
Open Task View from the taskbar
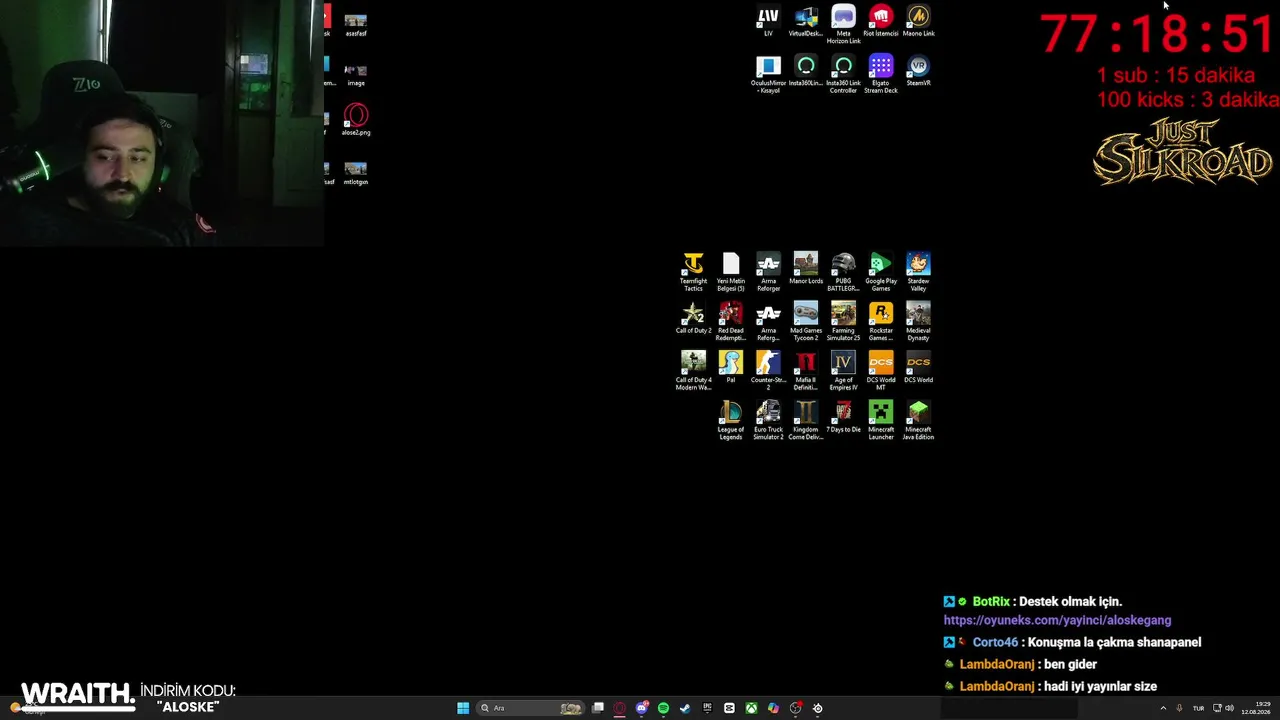(598, 708)
